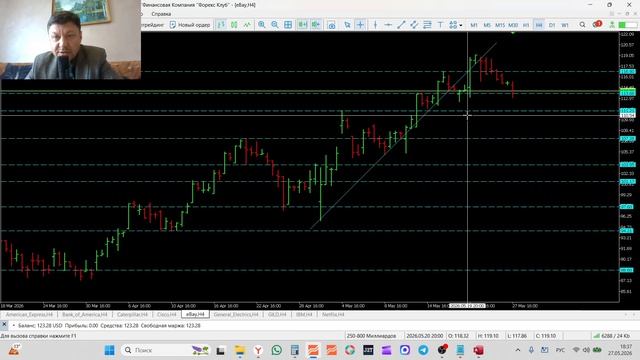Select the text label tool
Viewport: 640px width, 360px height.
(x=440, y=25)
